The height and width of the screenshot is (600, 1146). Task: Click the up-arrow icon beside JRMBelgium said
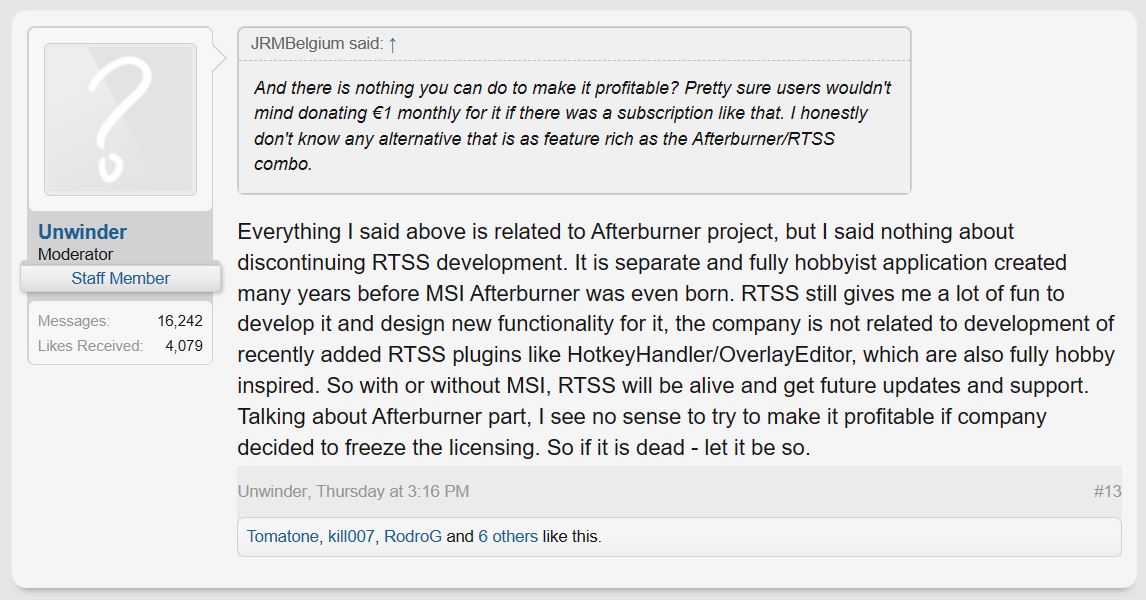point(392,45)
